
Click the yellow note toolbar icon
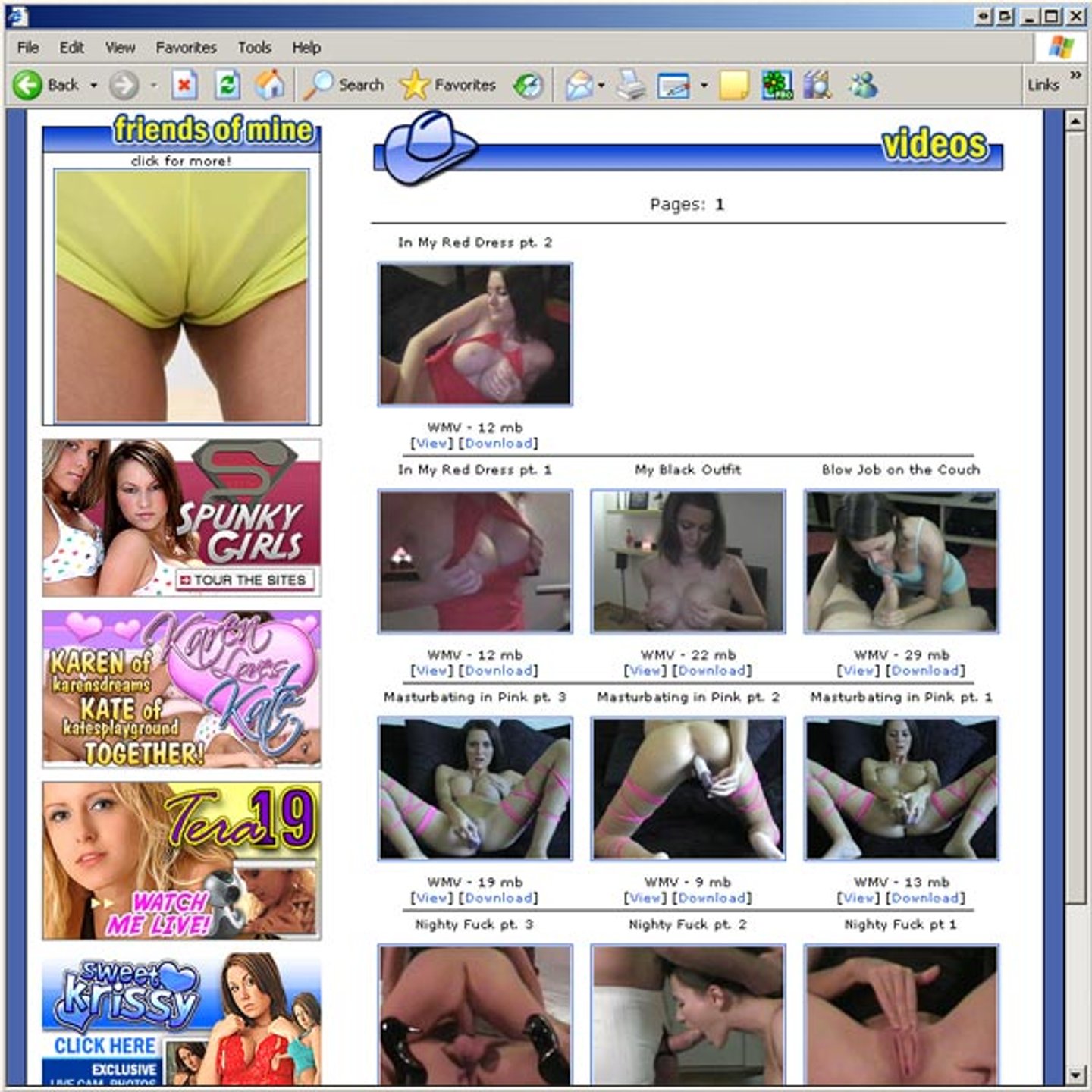(x=733, y=85)
